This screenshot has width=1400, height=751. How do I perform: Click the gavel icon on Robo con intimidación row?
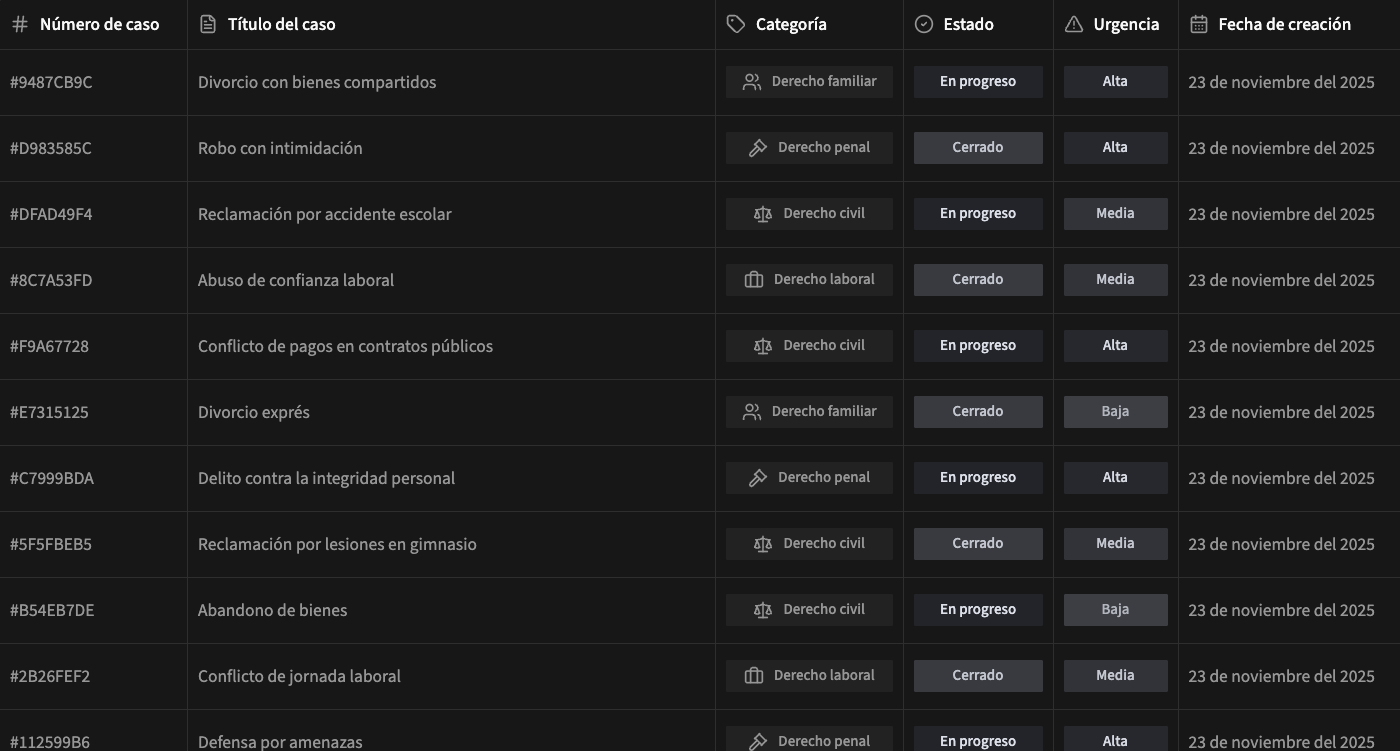click(758, 148)
